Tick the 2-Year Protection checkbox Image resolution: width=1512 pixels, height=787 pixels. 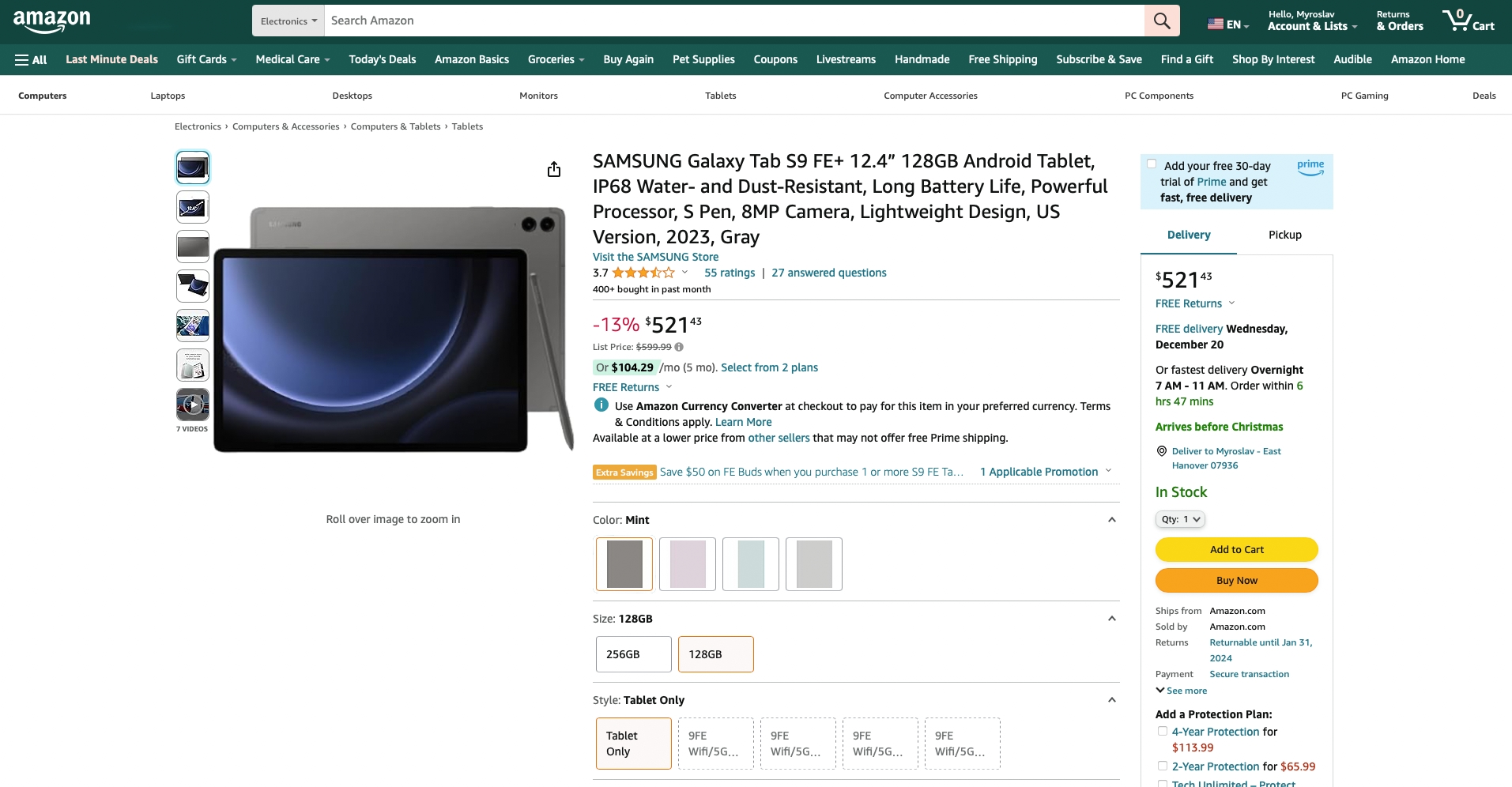pos(1163,766)
